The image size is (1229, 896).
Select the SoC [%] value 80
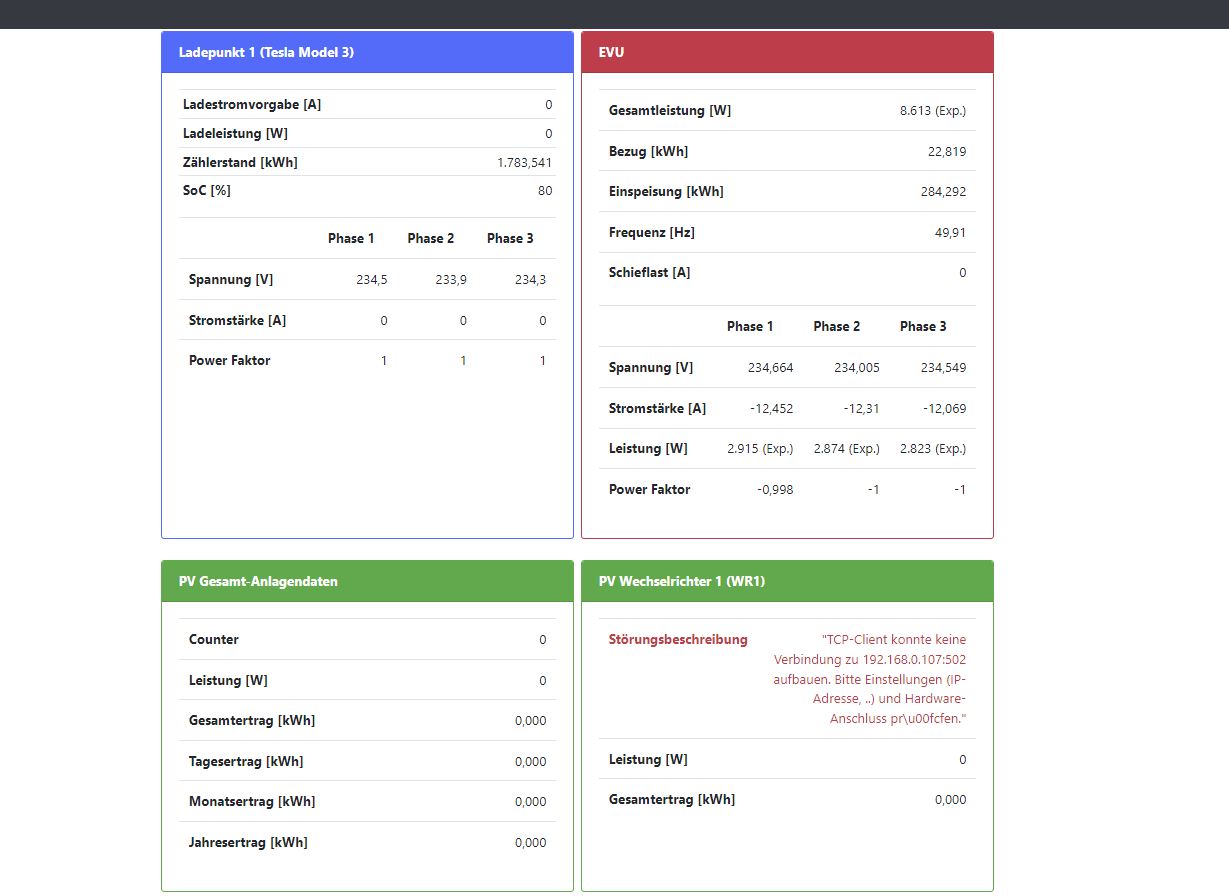tap(545, 191)
